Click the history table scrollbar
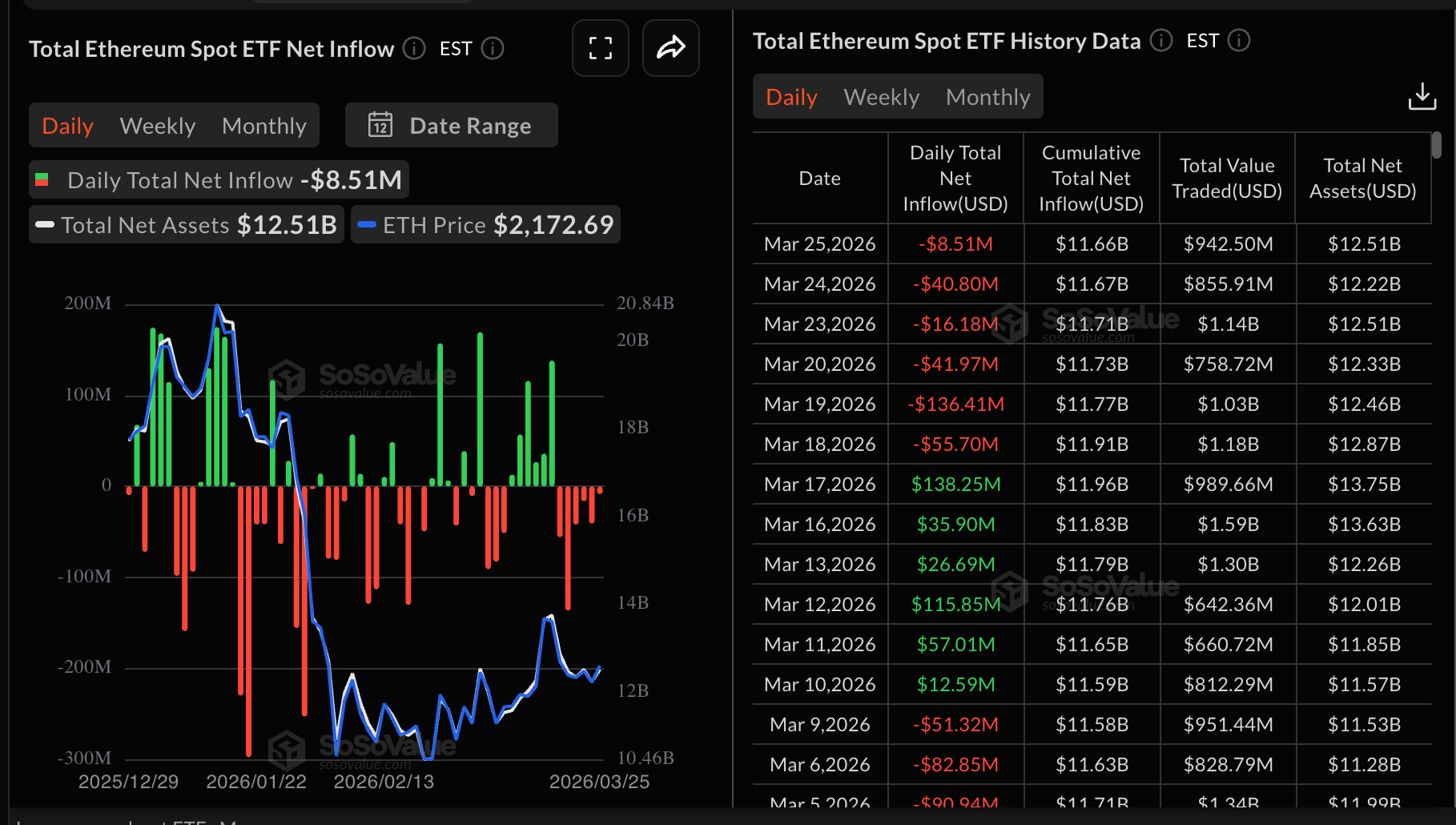 1437,145
